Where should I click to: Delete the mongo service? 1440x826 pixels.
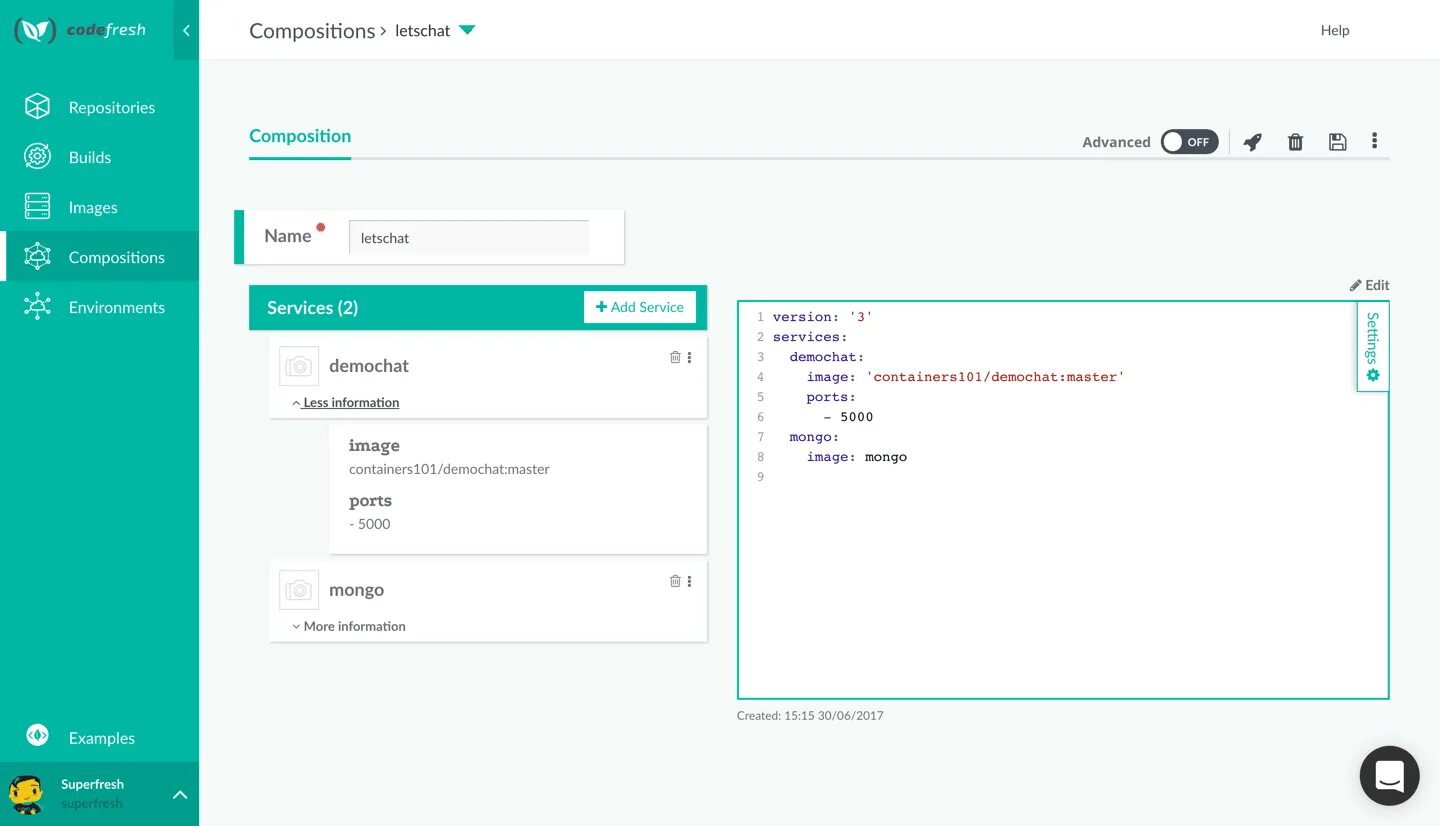tap(675, 581)
